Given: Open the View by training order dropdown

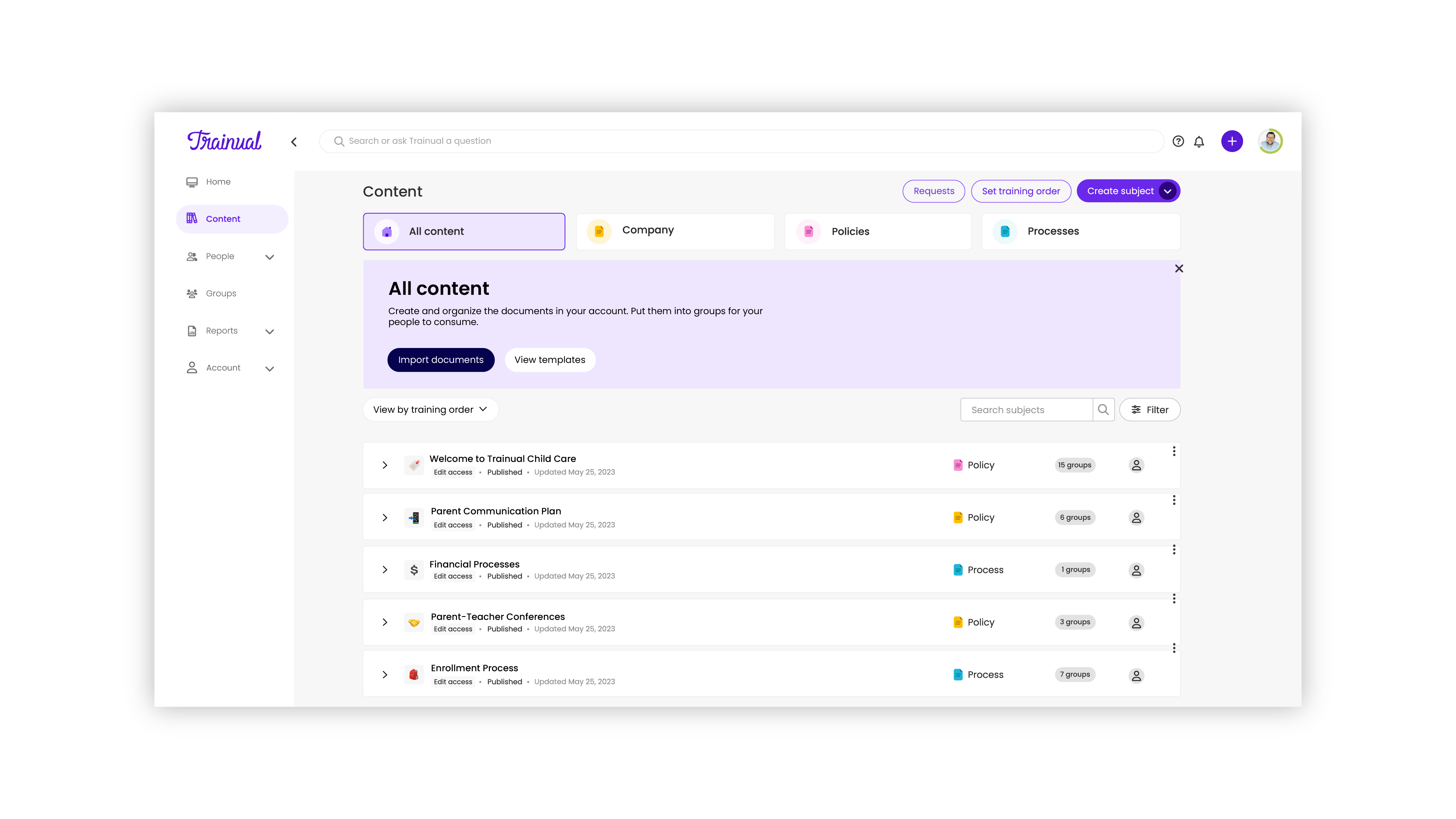Looking at the screenshot, I should coord(430,410).
